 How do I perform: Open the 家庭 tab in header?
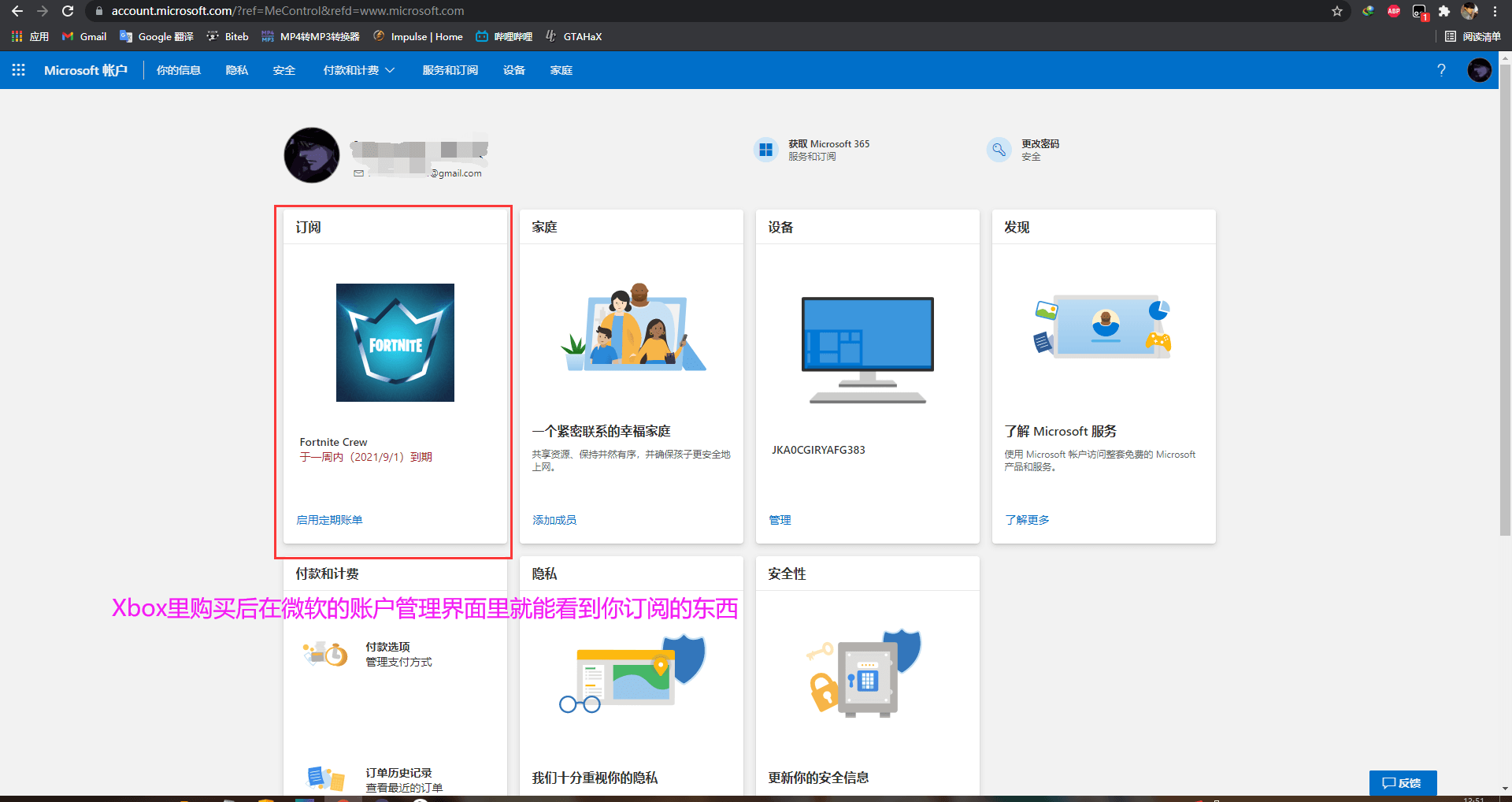point(561,70)
